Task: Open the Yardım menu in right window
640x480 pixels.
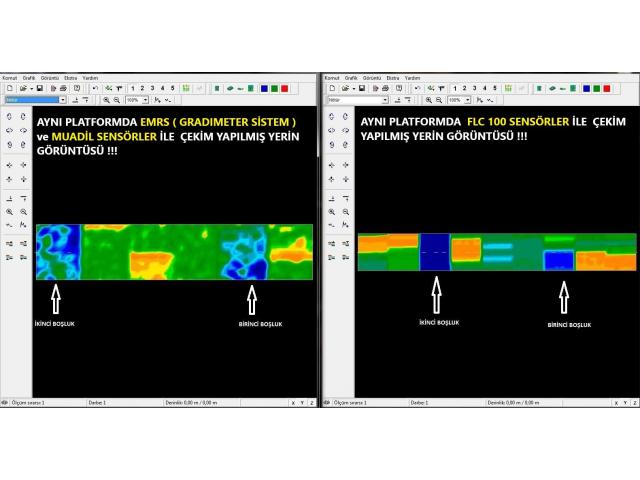Action: pyautogui.click(x=412, y=77)
